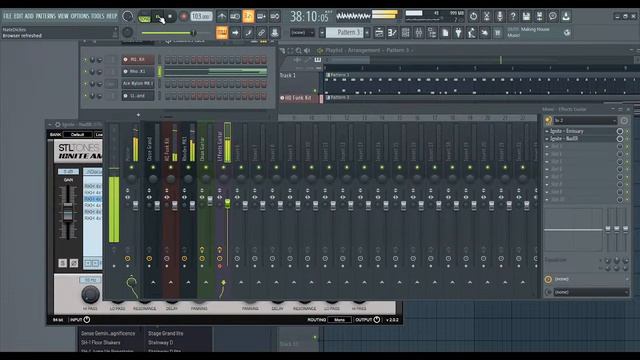Expand the Ignite Emissary effect slot arrow

547,131
